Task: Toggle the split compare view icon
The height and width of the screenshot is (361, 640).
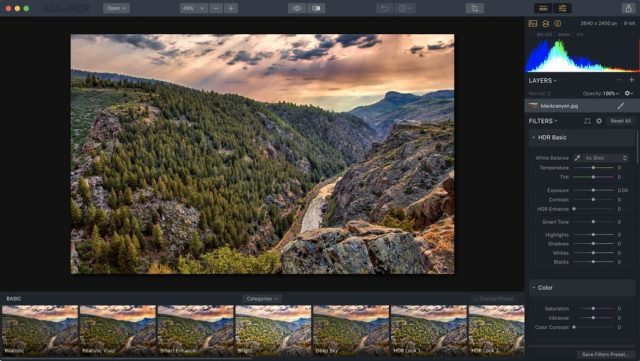Action: [x=316, y=8]
